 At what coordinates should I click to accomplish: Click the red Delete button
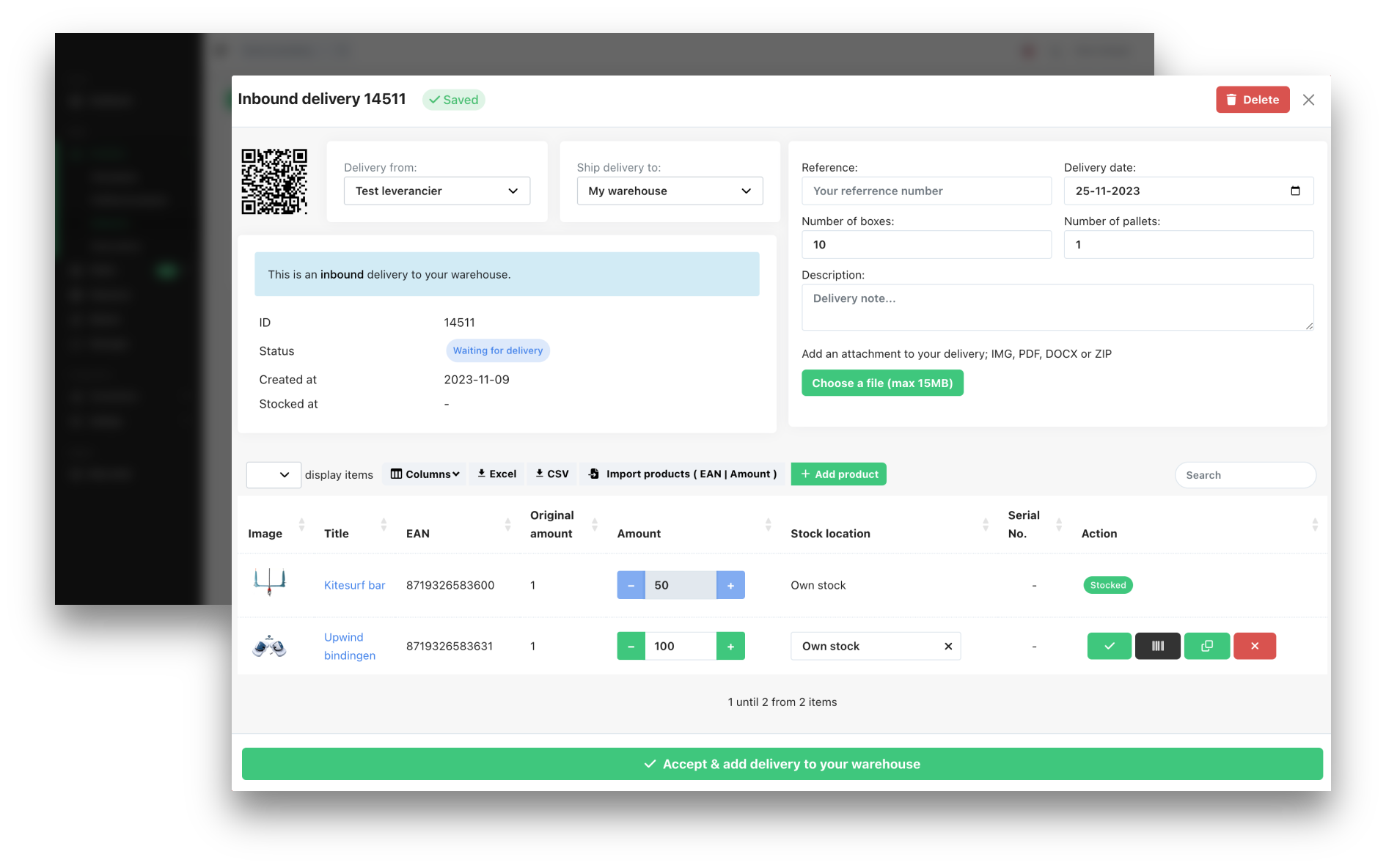click(x=1252, y=100)
